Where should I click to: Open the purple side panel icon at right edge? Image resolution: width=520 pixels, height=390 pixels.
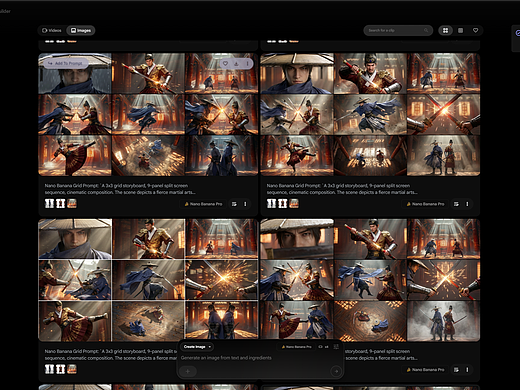pyautogui.click(x=517, y=33)
